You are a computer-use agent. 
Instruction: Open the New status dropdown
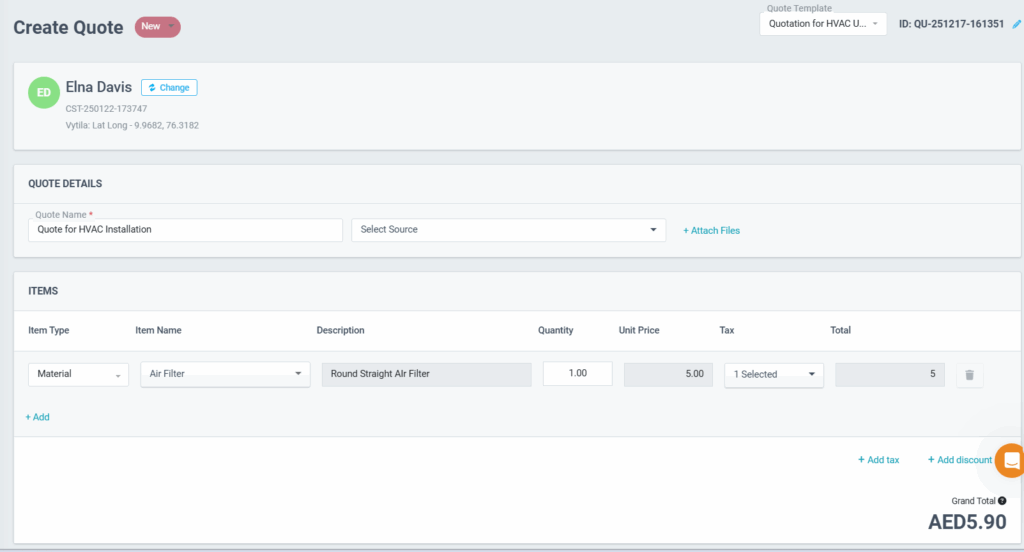pos(158,27)
